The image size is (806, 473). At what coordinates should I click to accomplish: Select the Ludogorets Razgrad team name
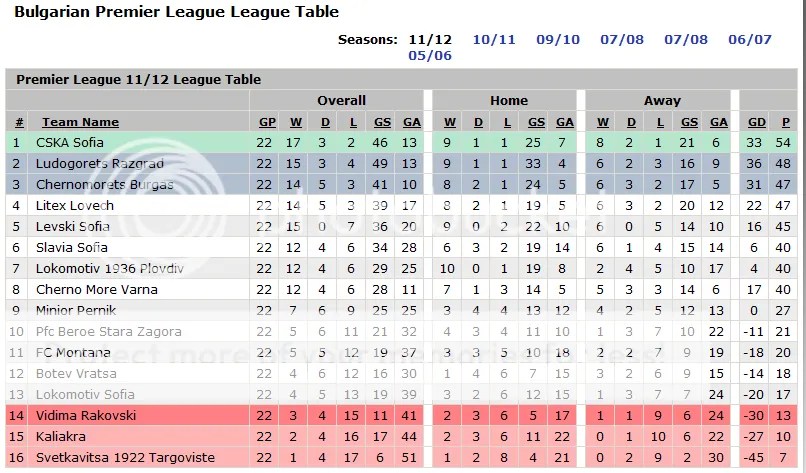click(100, 163)
